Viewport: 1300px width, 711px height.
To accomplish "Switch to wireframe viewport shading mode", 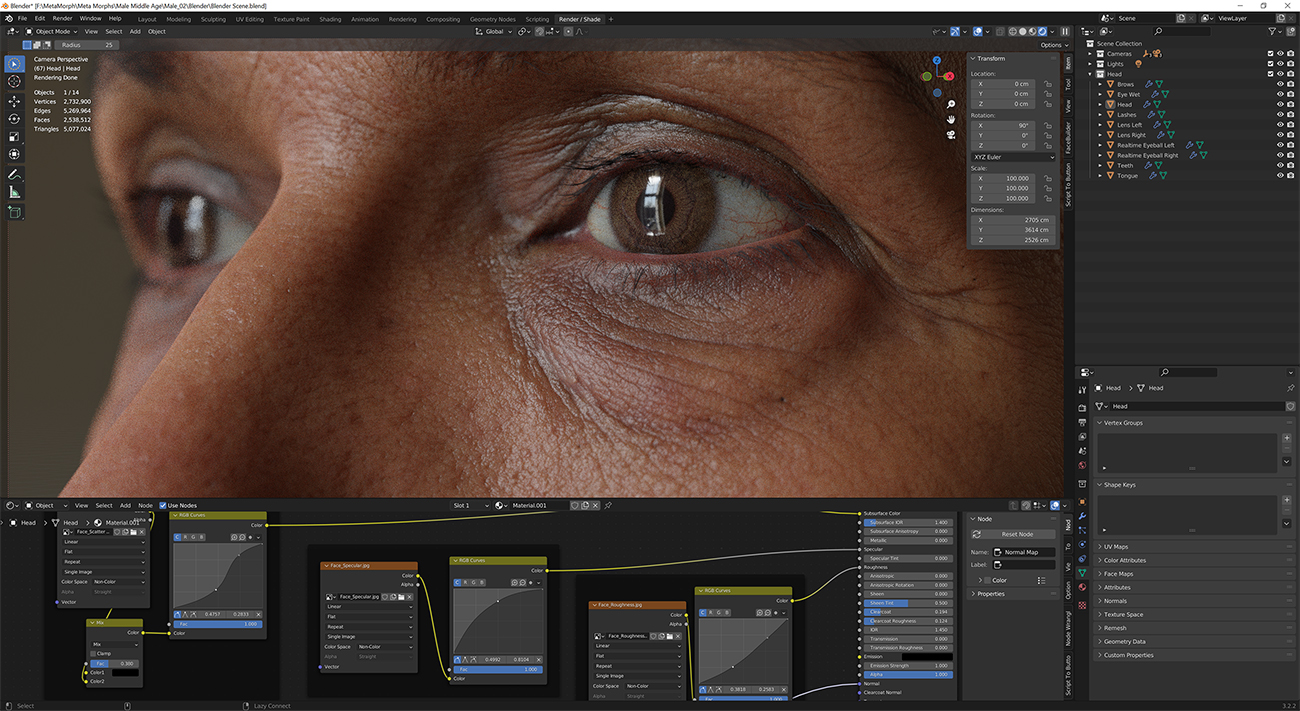I will 1012,31.
